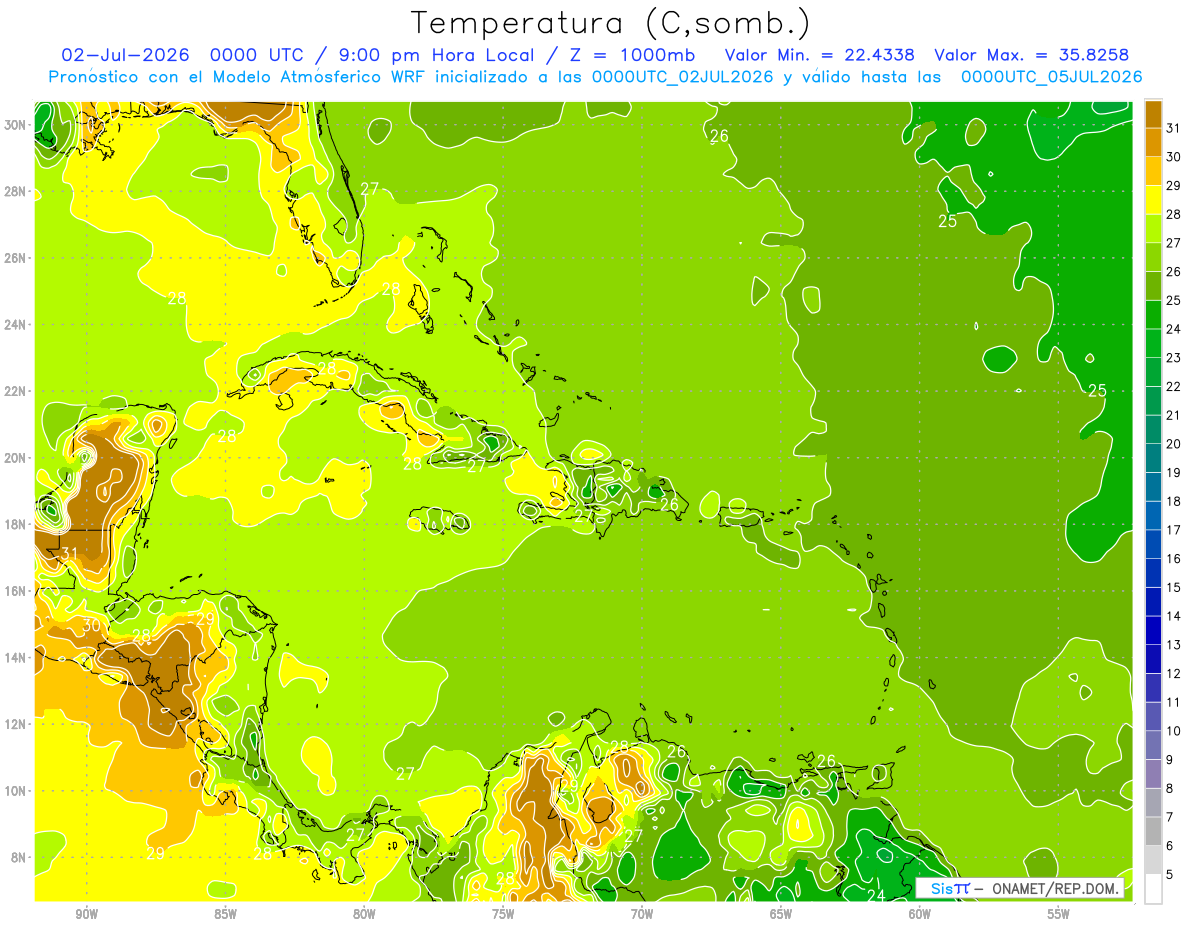Click the "12N" latitude axis label
Image resolution: width=1200 pixels, height=927 pixels.
point(14,723)
